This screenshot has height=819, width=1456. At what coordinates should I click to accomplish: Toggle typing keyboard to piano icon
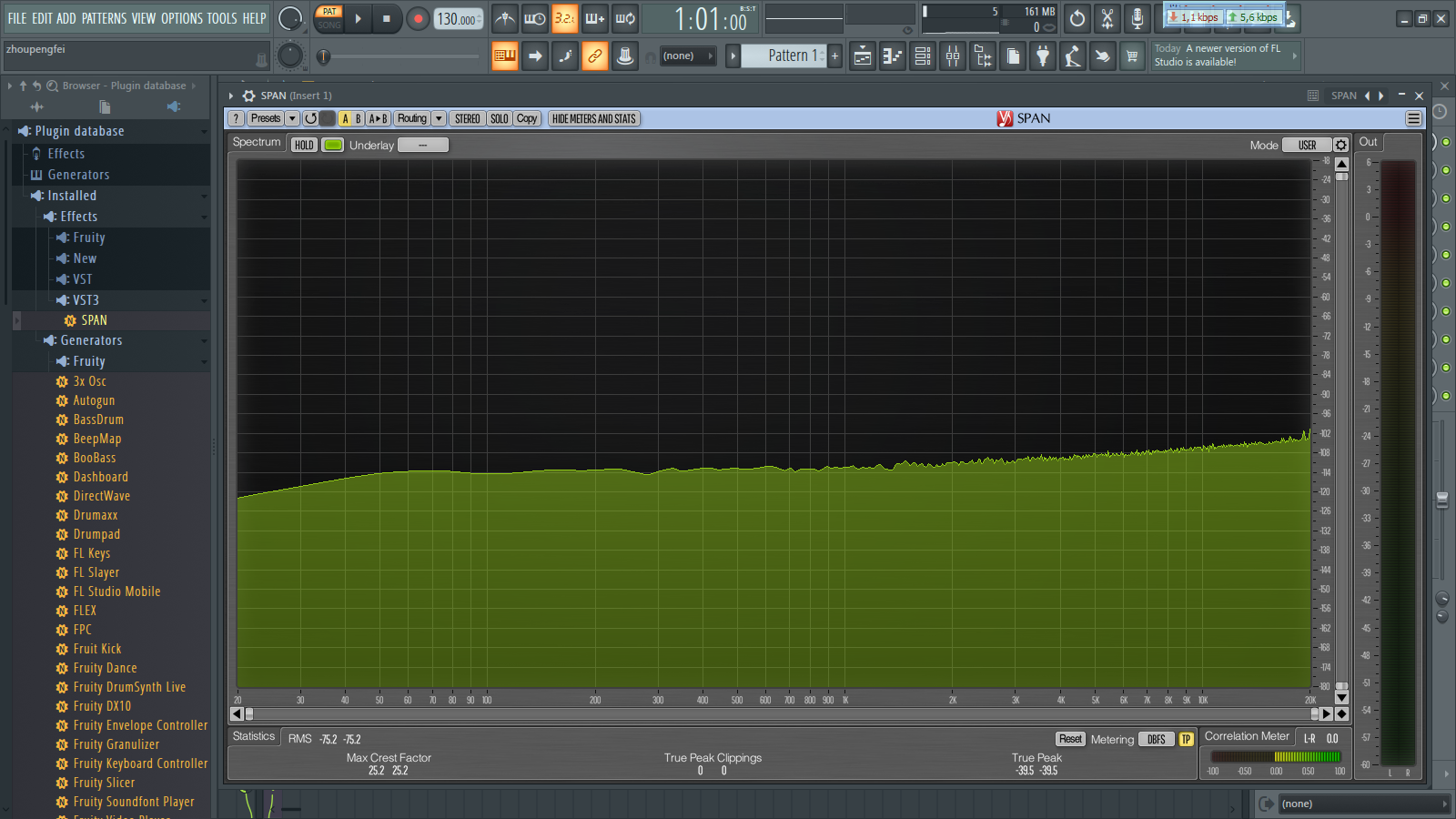point(505,56)
